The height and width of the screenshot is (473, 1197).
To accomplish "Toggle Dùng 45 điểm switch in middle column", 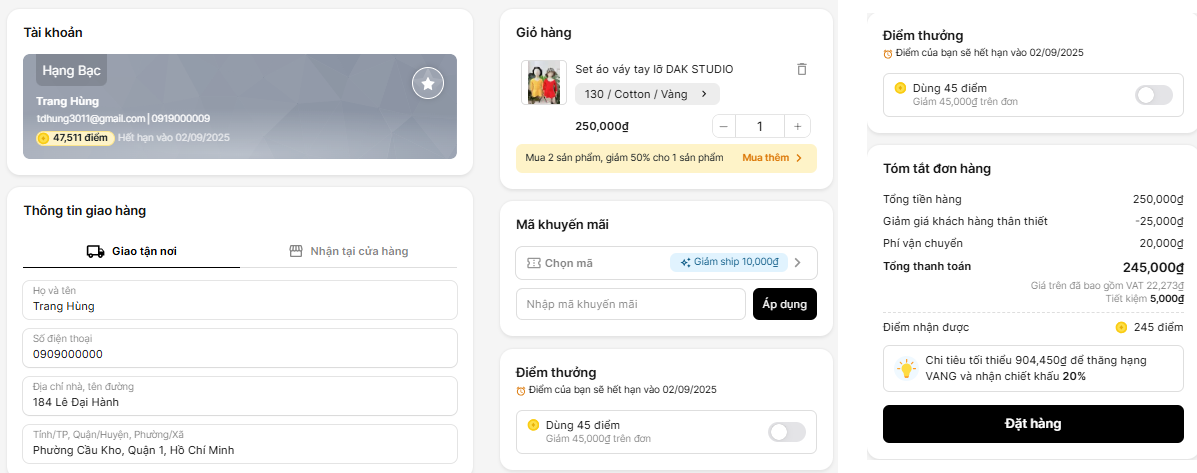I will (787, 432).
